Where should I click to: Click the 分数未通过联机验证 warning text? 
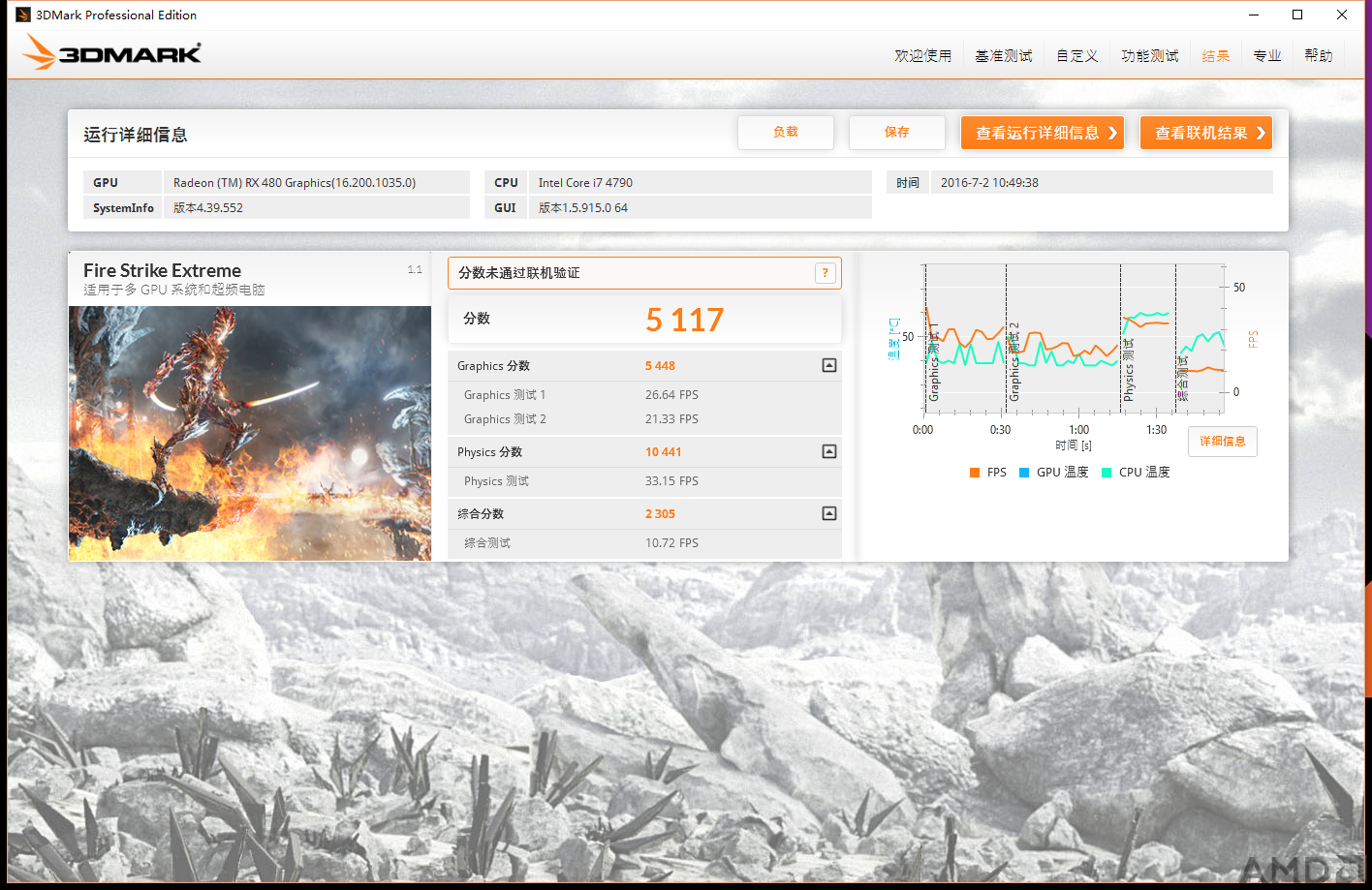click(519, 273)
